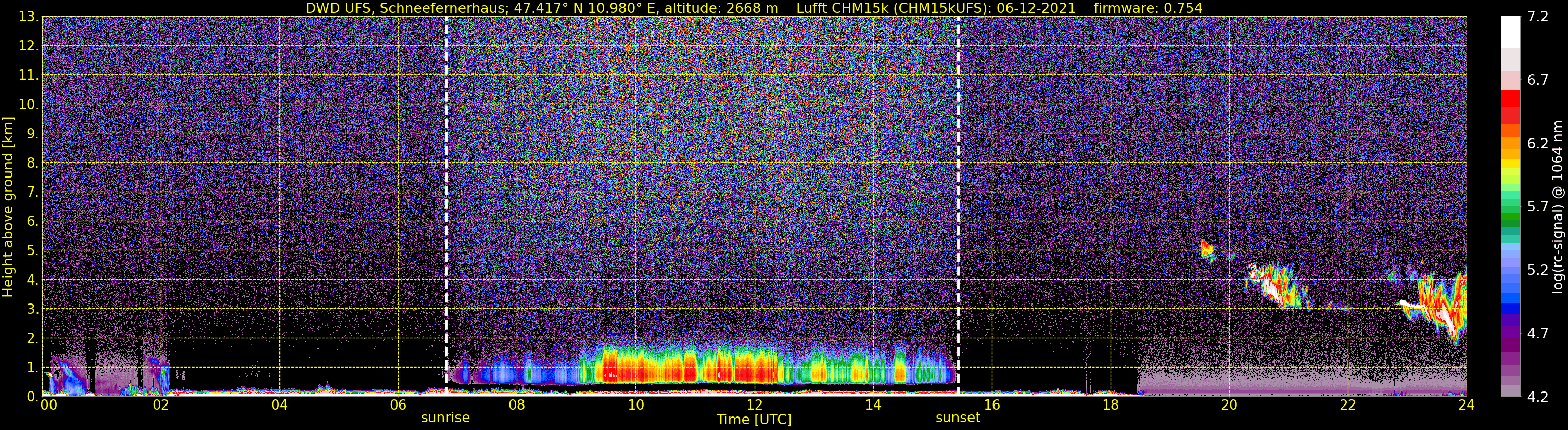Viewport: 1568px width, 430px height.
Task: Click the '9.' height axis tick label
Action: (32, 133)
